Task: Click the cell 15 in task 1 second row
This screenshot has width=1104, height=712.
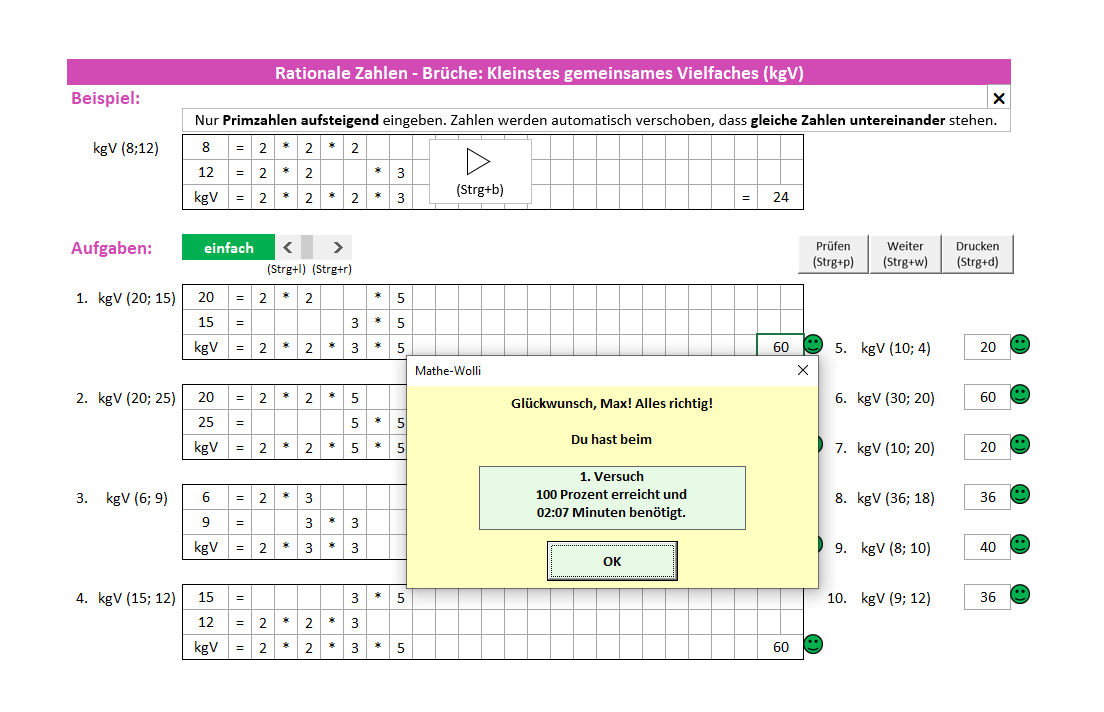Action: 206,322
